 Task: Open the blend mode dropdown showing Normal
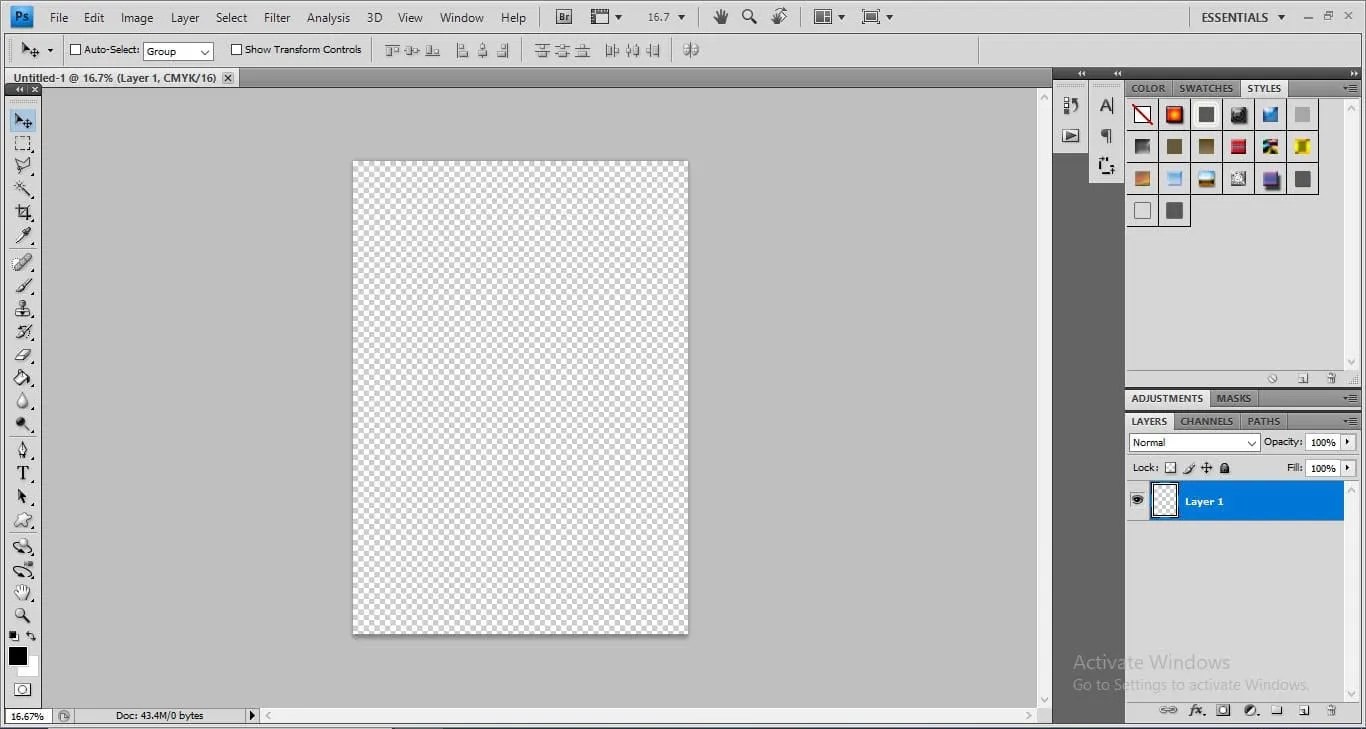[x=1193, y=442]
